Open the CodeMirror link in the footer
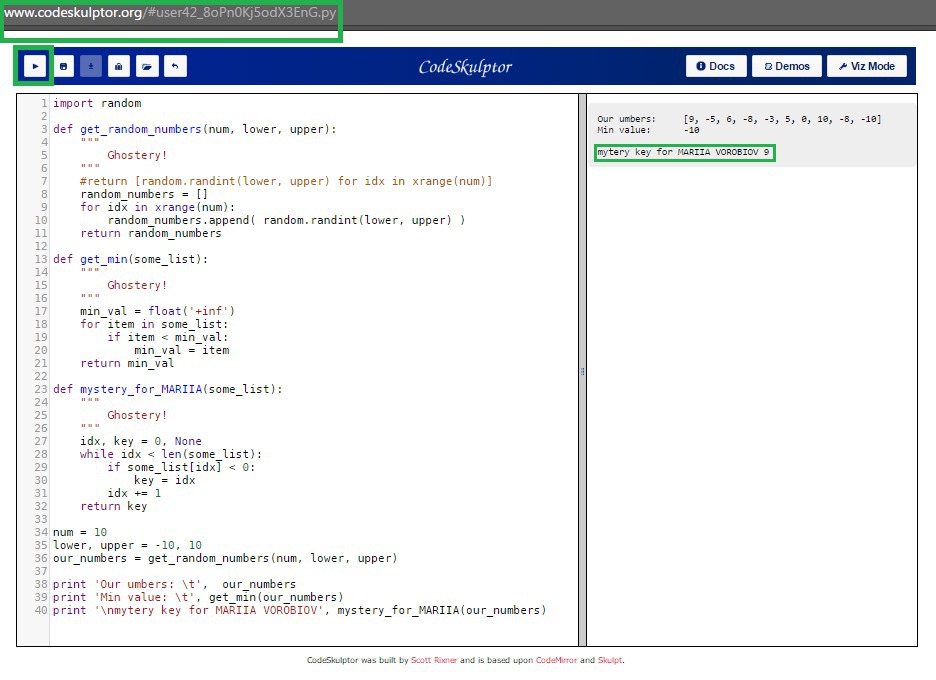This screenshot has height=680, width=936. pos(556,660)
